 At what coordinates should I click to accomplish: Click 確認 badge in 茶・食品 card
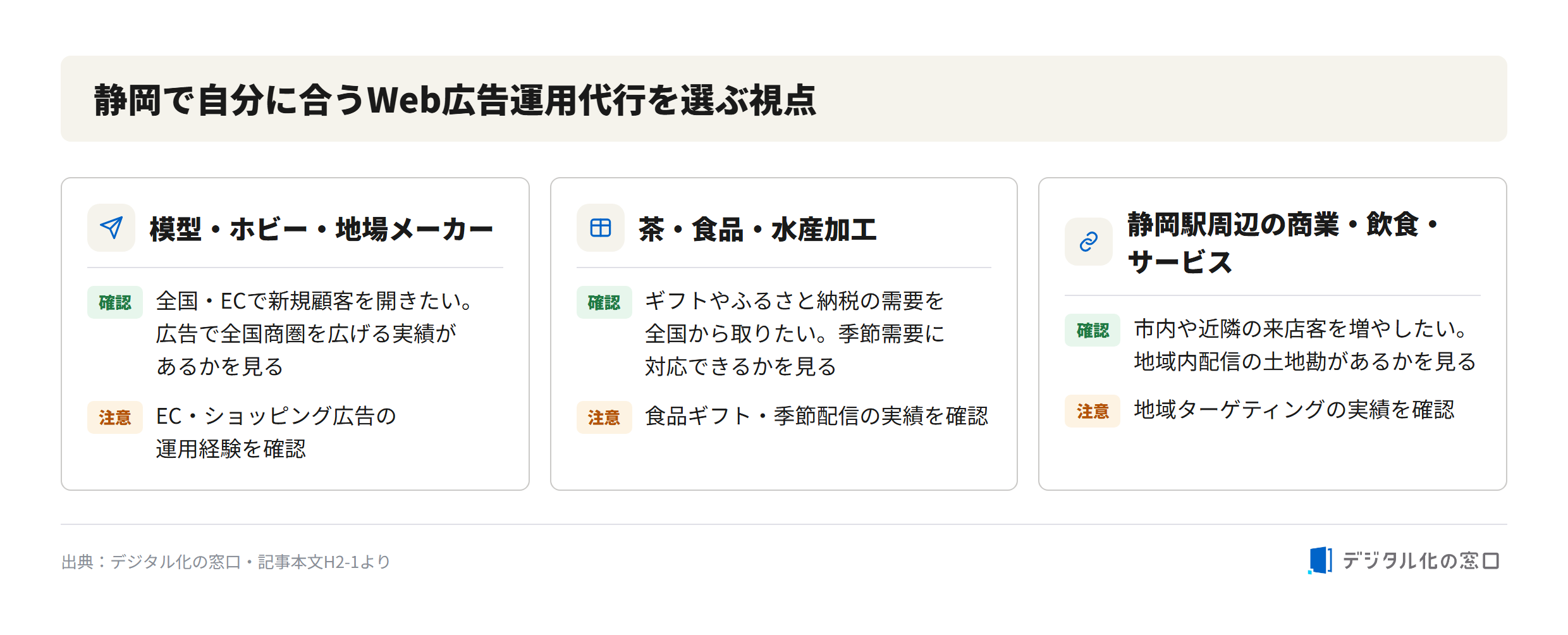[604, 302]
